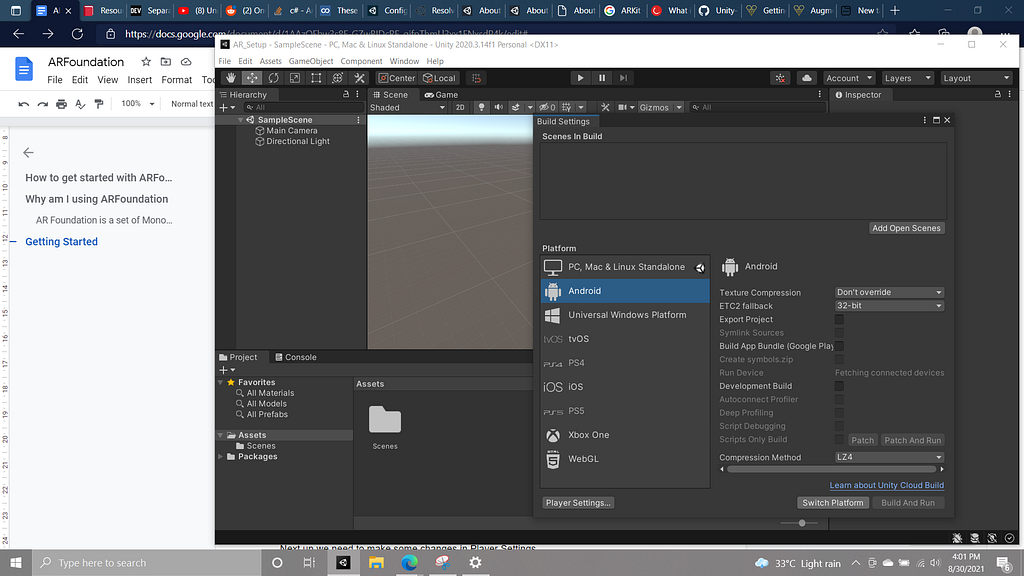Screen dimensions: 1024x576
Task: Select PC, Mac & Linux Standalone platform
Action: click(625, 266)
